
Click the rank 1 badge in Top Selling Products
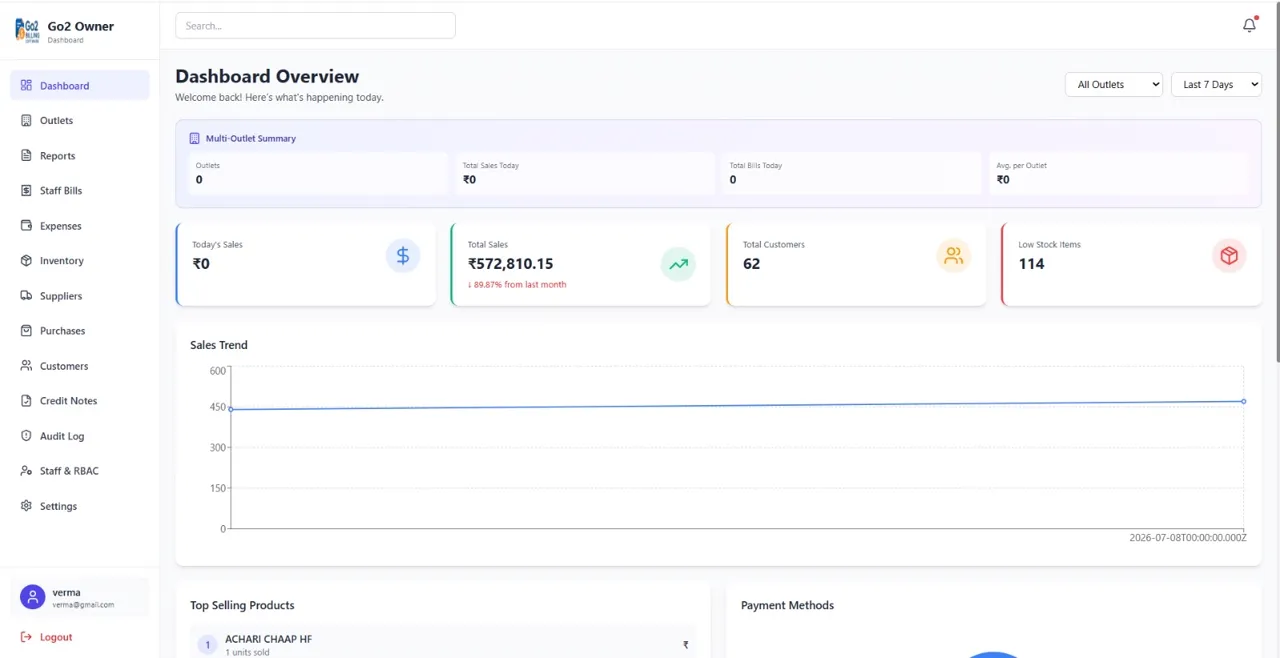207,645
